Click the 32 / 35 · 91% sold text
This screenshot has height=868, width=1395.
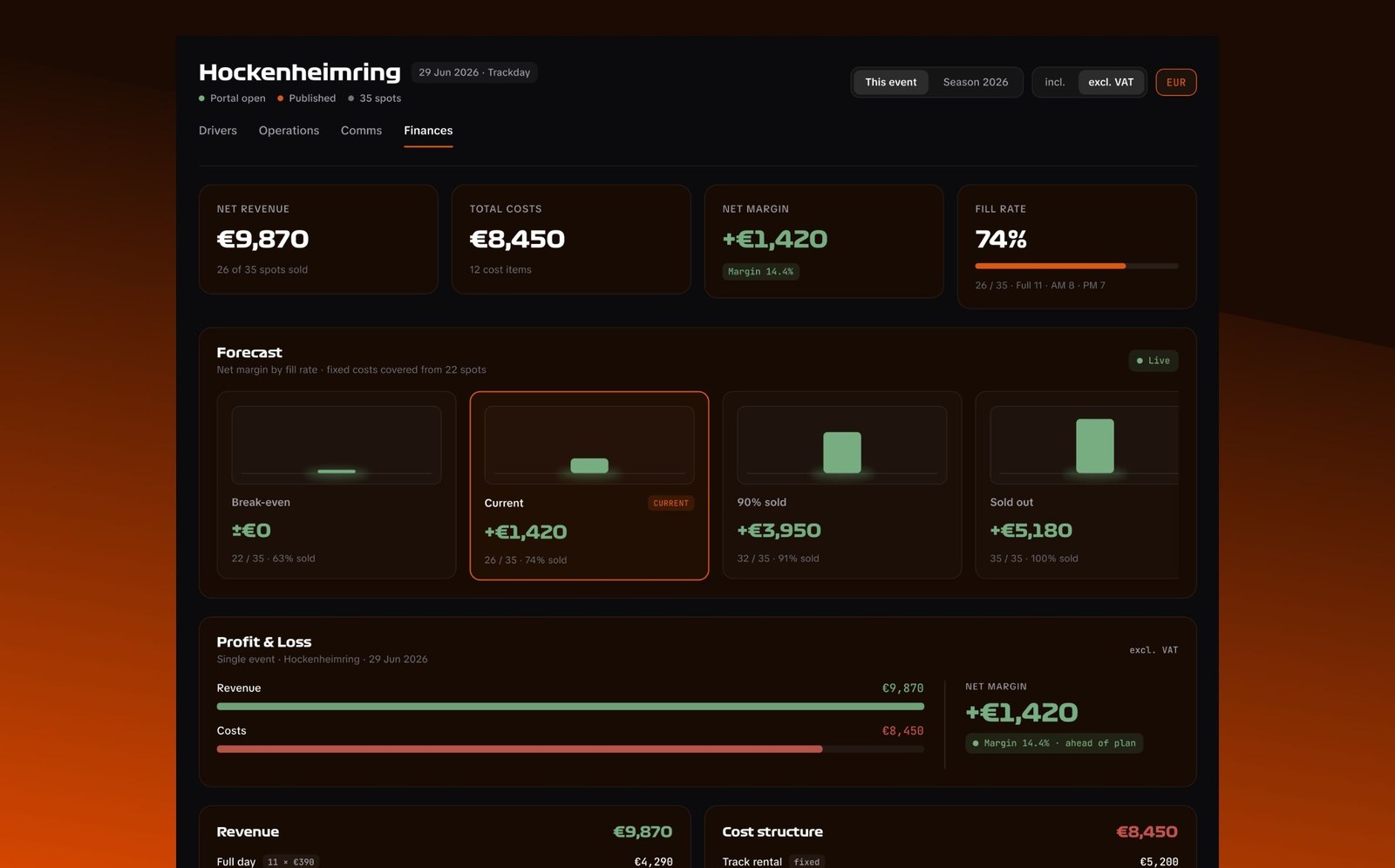779,559
